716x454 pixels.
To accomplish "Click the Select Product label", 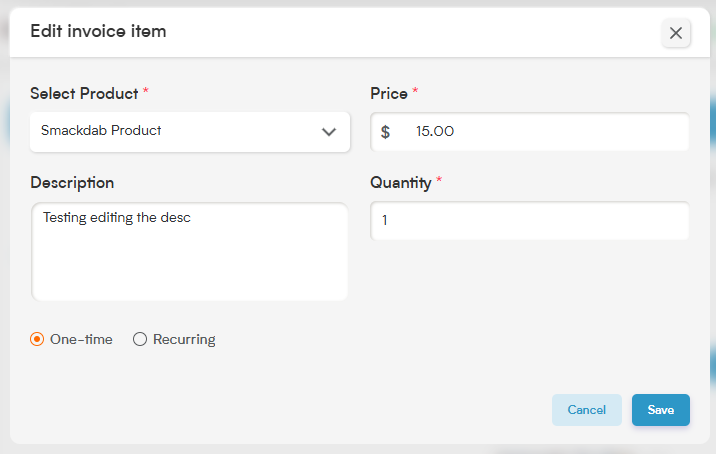I will pos(84,93).
